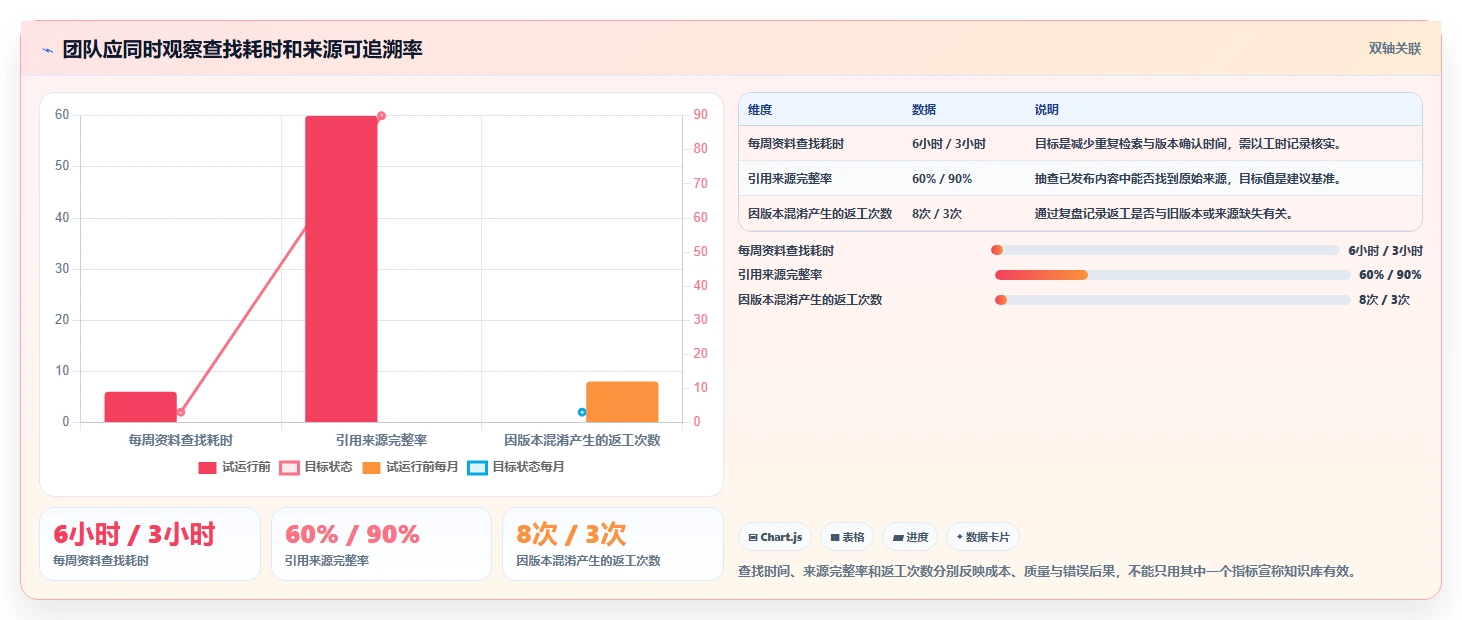Click the Chart.js chip icon

pyautogui.click(x=753, y=537)
